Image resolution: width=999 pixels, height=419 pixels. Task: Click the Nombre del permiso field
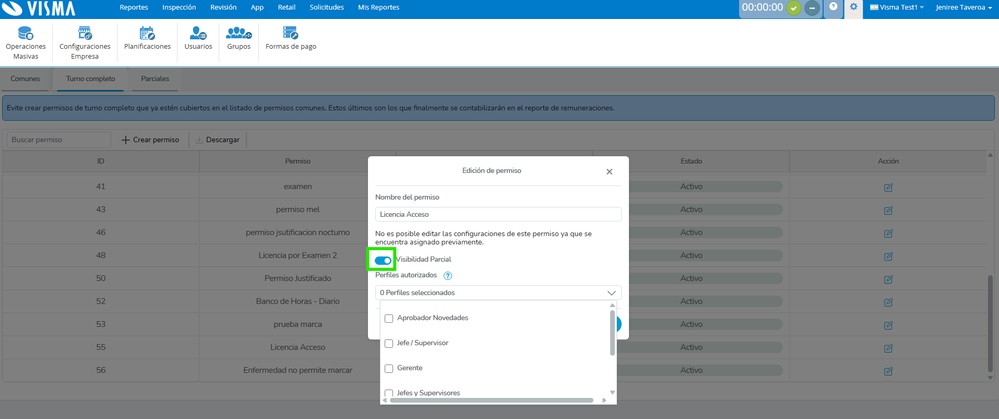coord(498,215)
